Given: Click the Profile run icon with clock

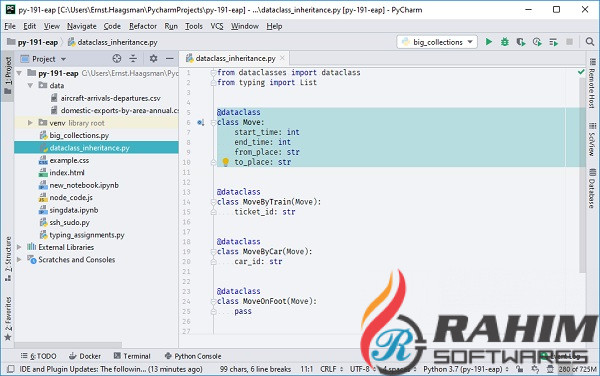Looking at the screenshot, I should pyautogui.click(x=537, y=42).
